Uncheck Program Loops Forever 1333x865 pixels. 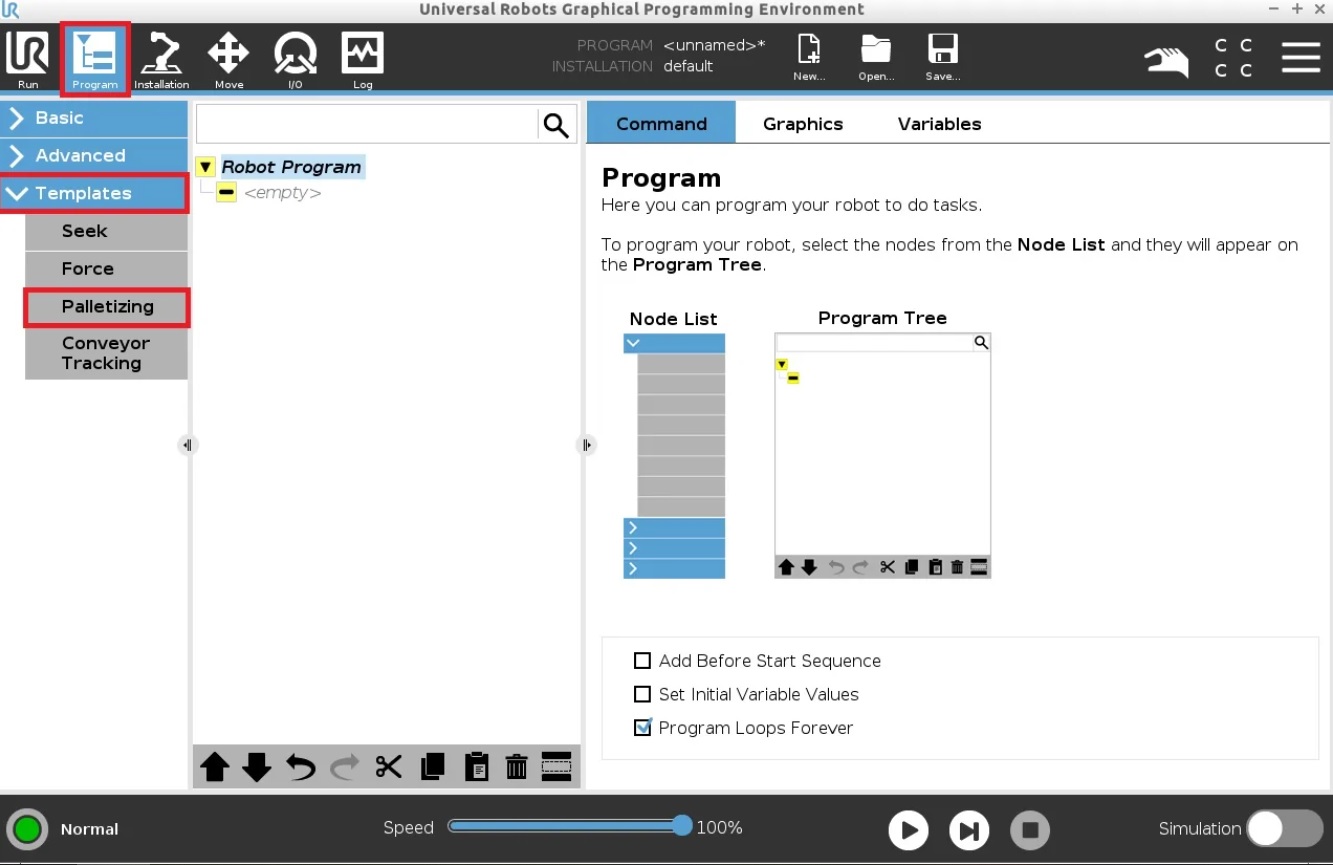pyautogui.click(x=642, y=727)
